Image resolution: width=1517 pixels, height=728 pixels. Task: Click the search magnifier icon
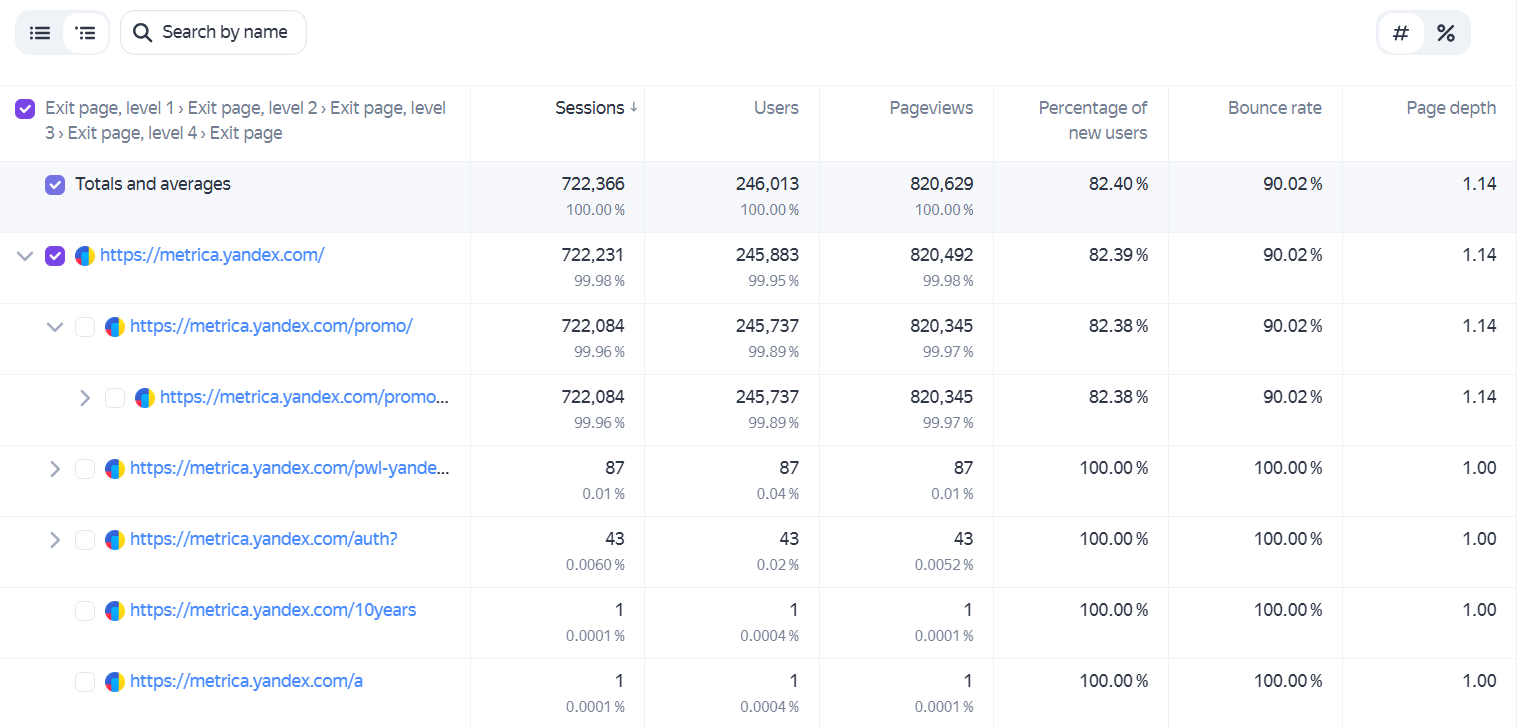click(144, 33)
